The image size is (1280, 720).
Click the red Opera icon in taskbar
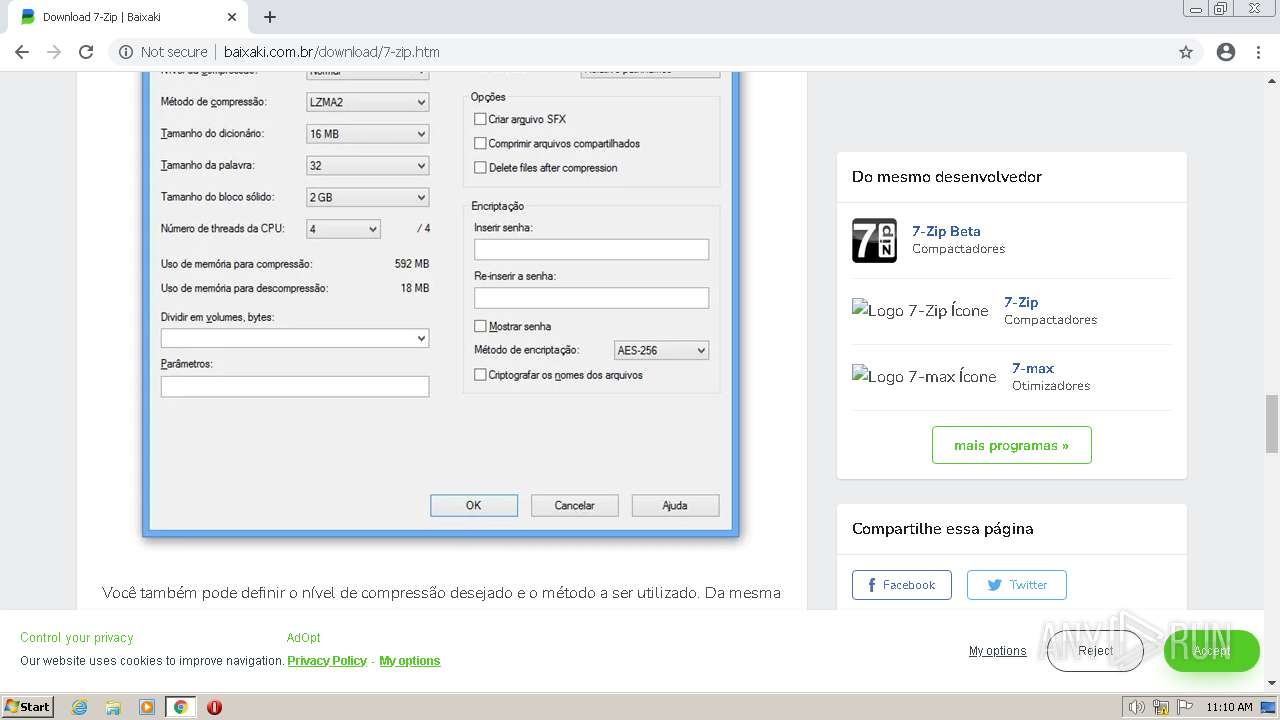point(214,707)
